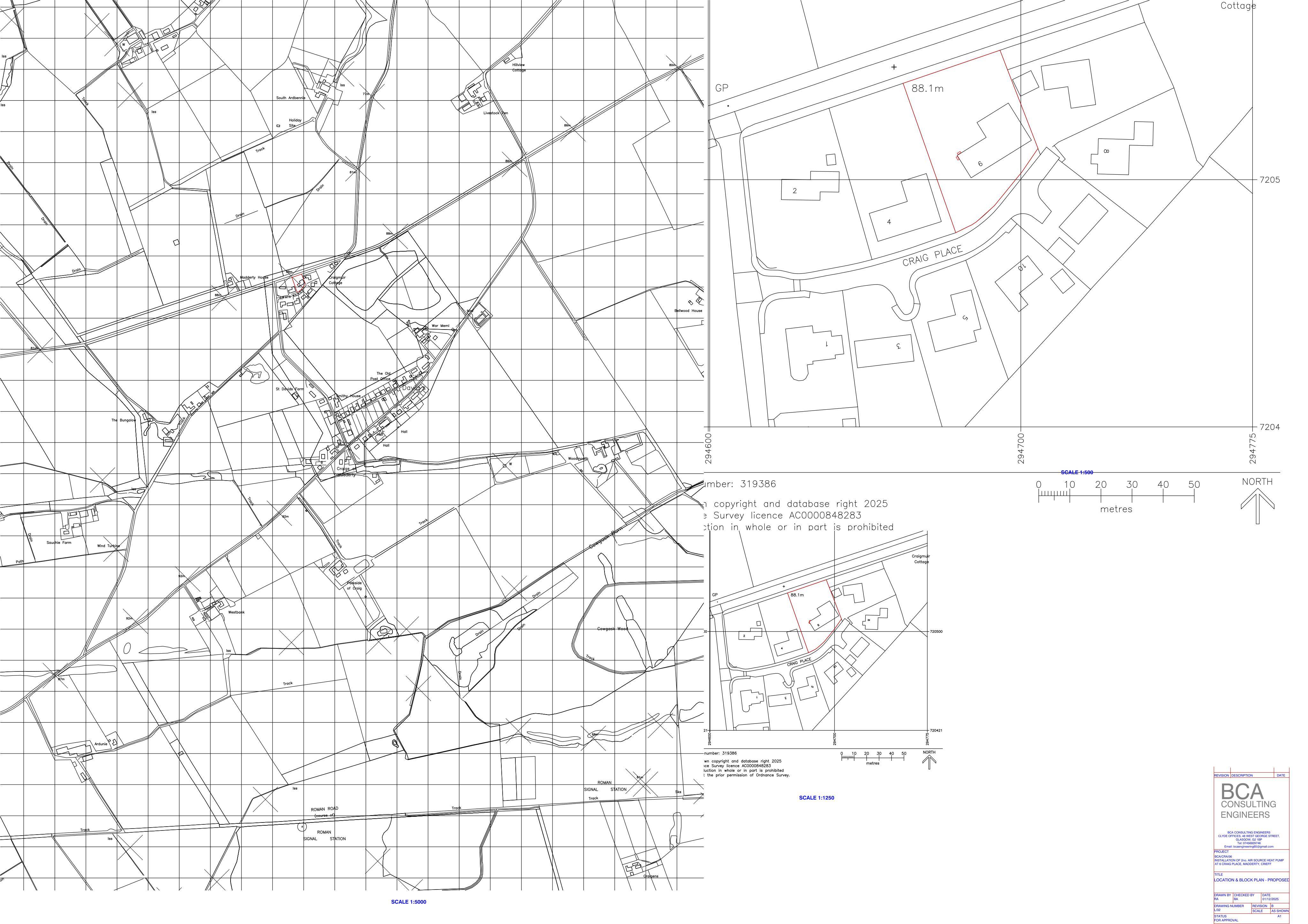
Task: Click the 'CHECKED BY' field label
Action: [x=1244, y=895]
